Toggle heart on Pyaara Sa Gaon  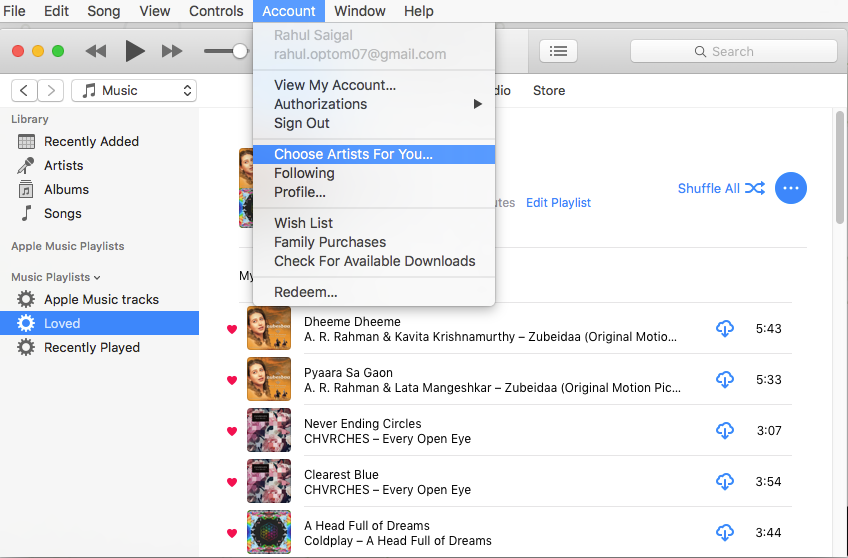232,380
